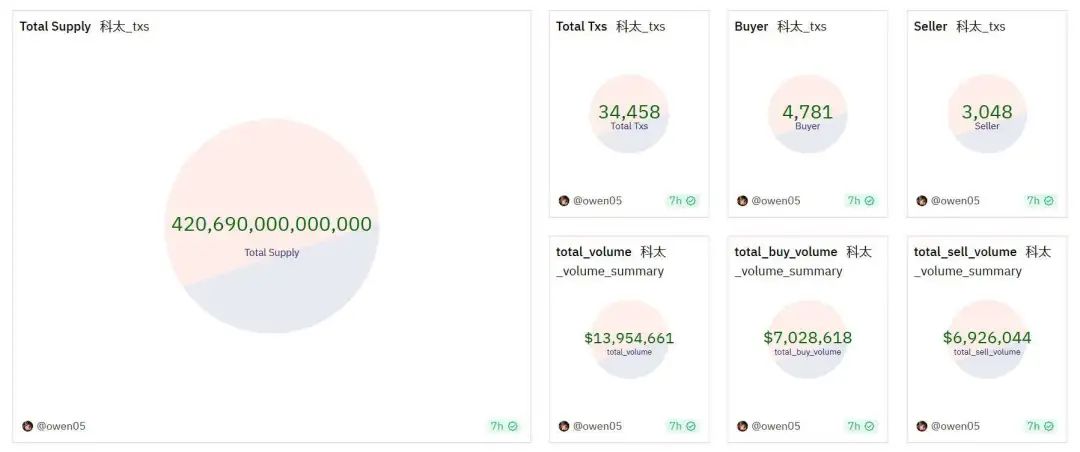This screenshot has height=452, width=1080.
Task: Click 'total_sell_volume' label under the counter value
Action: point(987,352)
